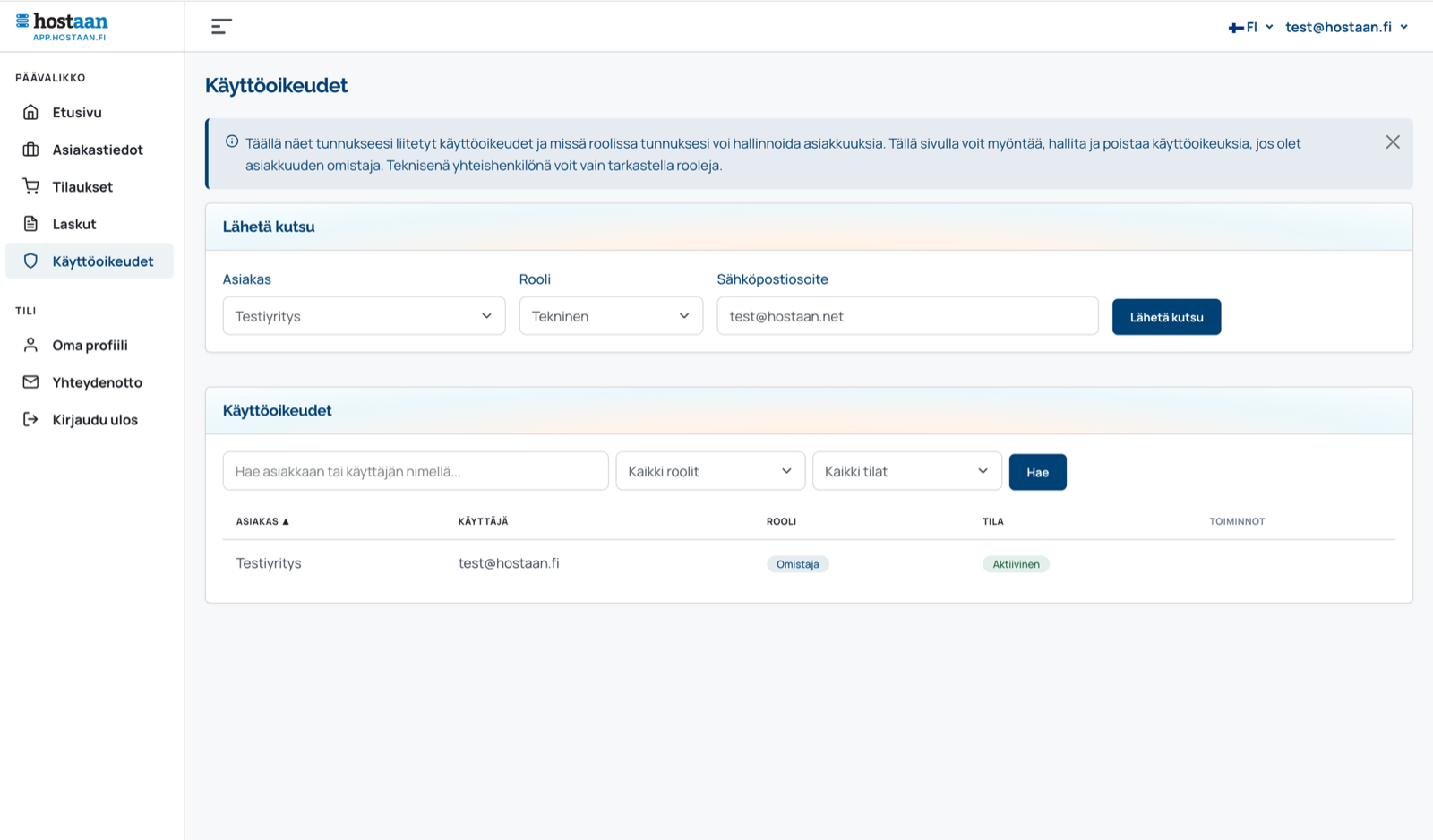This screenshot has width=1433, height=840.
Task: Open Oma profiili in the sidebar
Action: pyautogui.click(x=90, y=345)
